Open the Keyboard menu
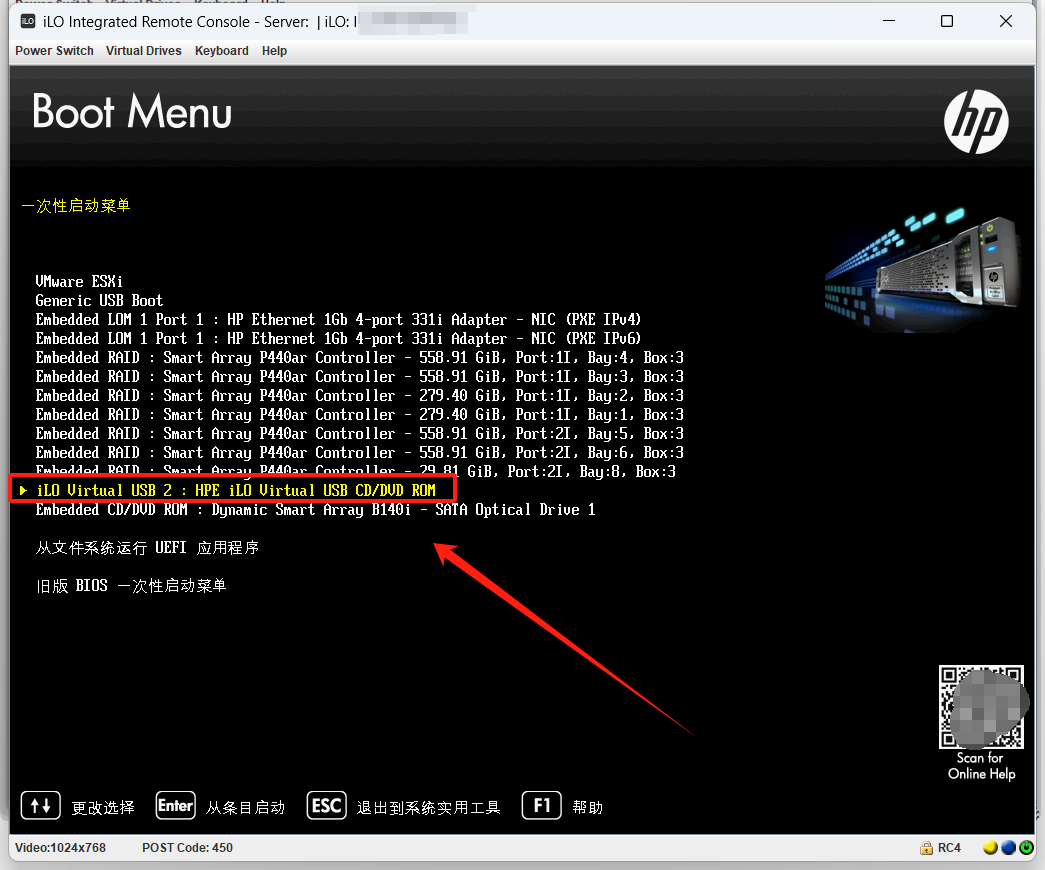This screenshot has height=870, width=1045. pyautogui.click(x=221, y=51)
